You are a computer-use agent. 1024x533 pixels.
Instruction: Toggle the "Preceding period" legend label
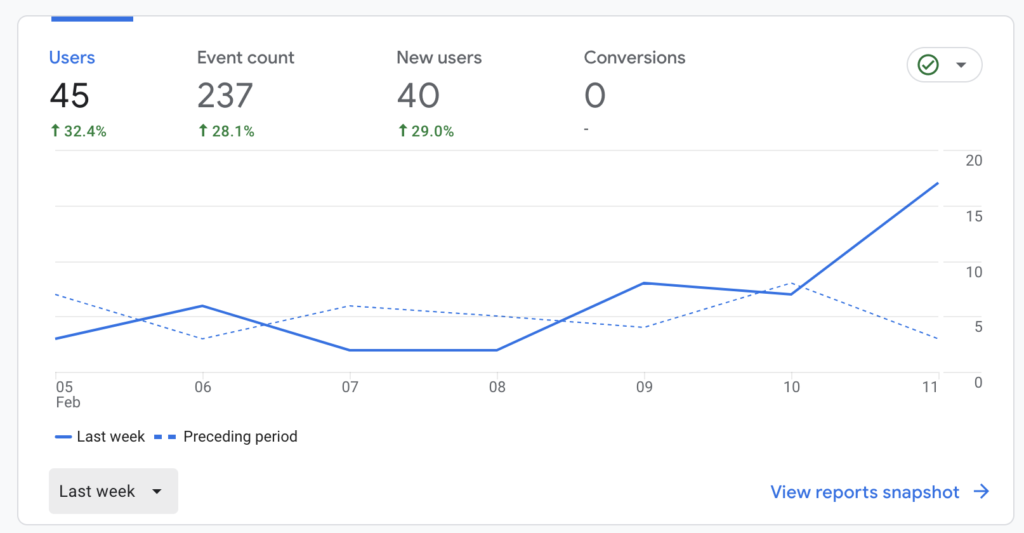(240, 437)
